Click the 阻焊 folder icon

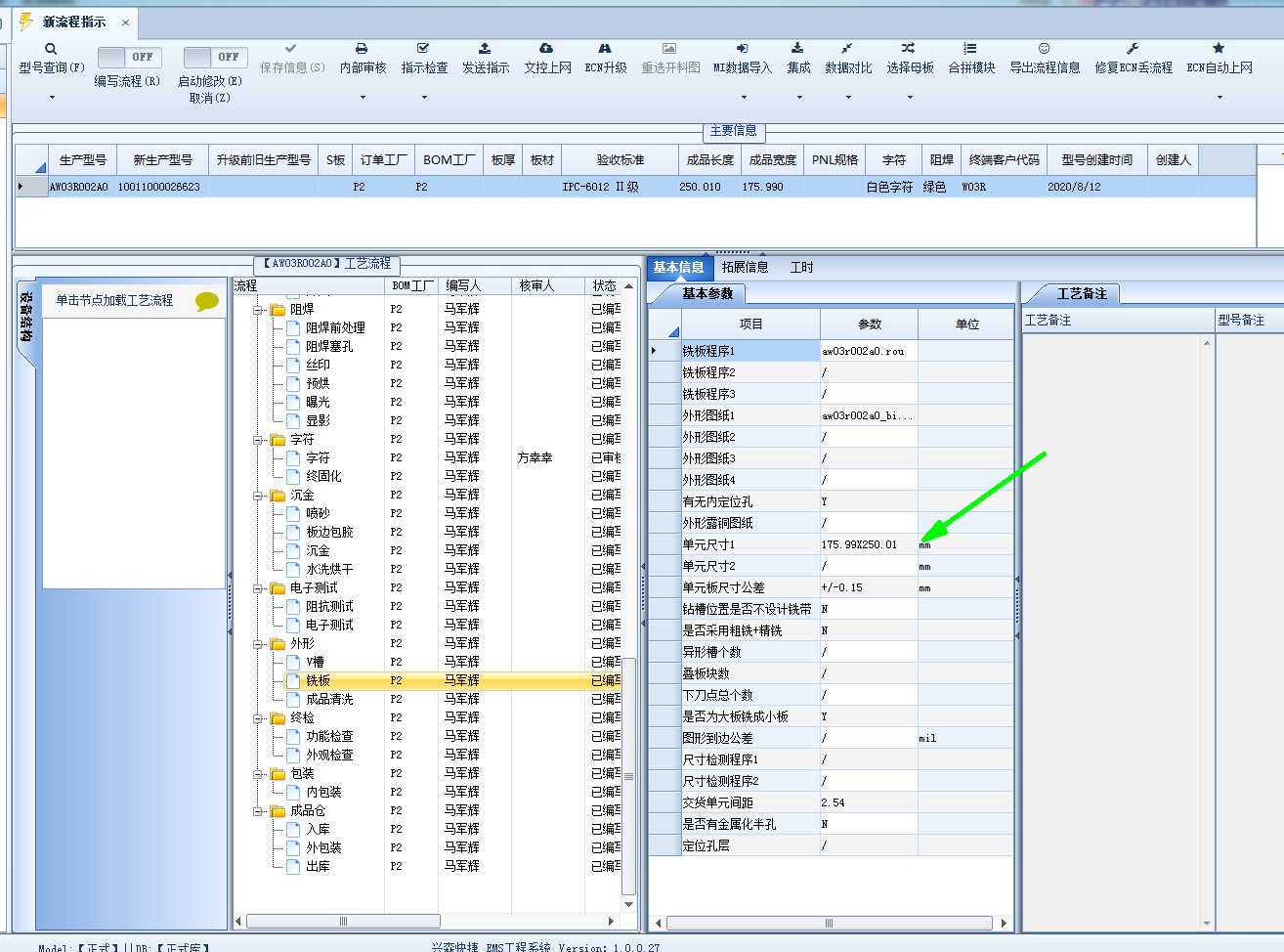tap(278, 309)
